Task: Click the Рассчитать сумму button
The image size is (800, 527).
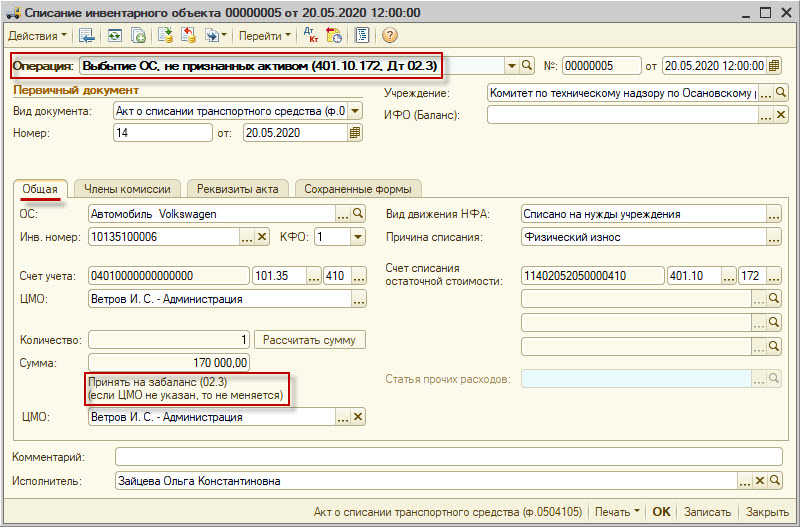Action: [x=309, y=340]
